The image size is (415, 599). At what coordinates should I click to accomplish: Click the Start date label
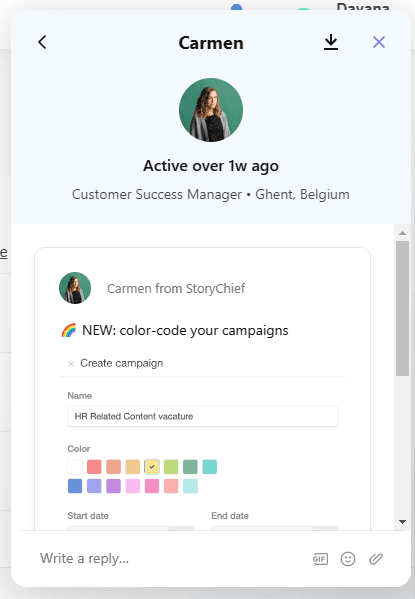point(88,516)
